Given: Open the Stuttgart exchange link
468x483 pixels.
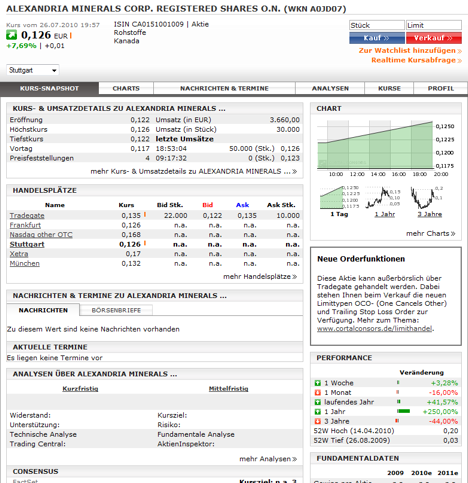Looking at the screenshot, I should [x=27, y=244].
